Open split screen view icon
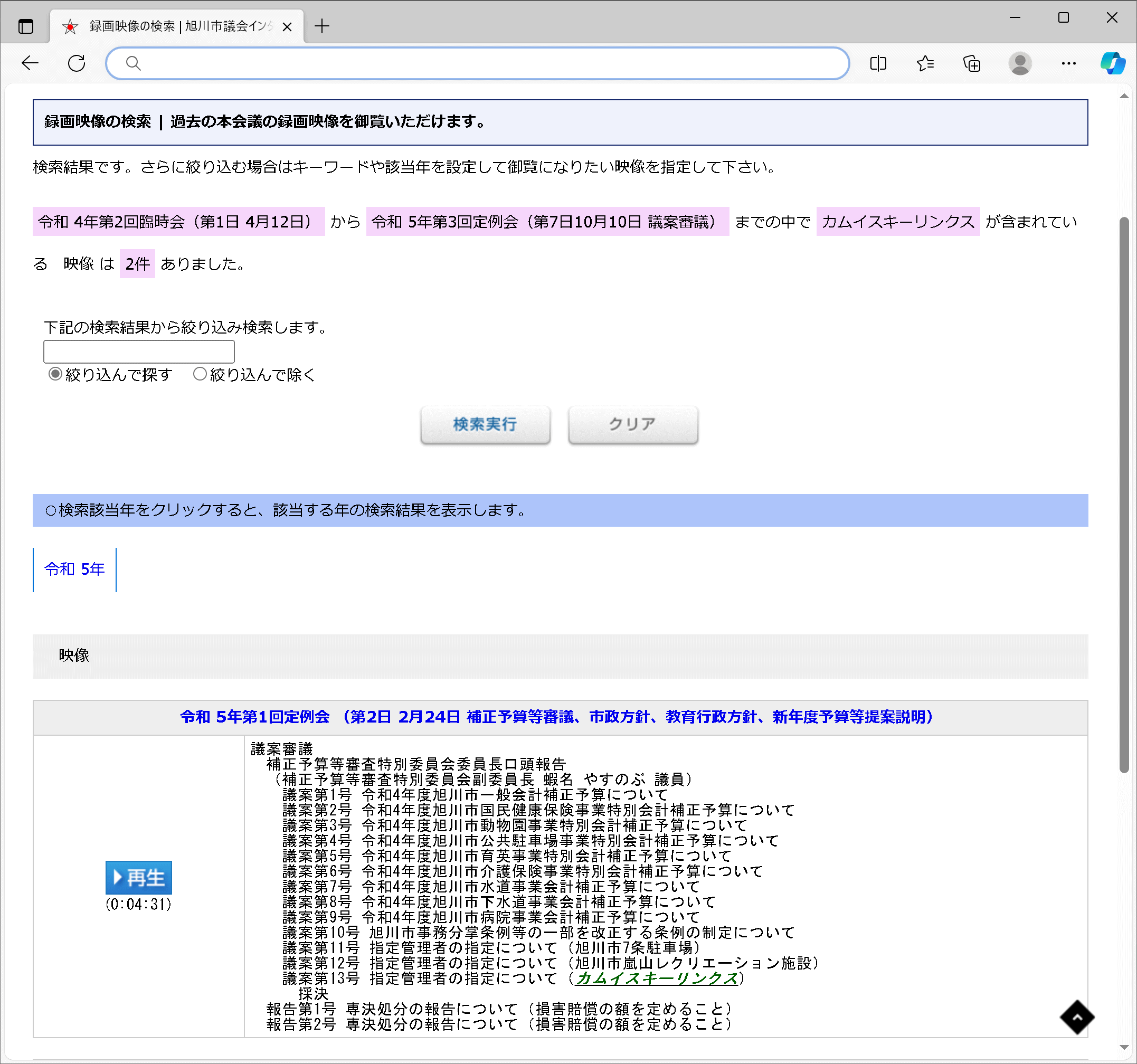This screenshot has height=1064, width=1137. pos(878,63)
